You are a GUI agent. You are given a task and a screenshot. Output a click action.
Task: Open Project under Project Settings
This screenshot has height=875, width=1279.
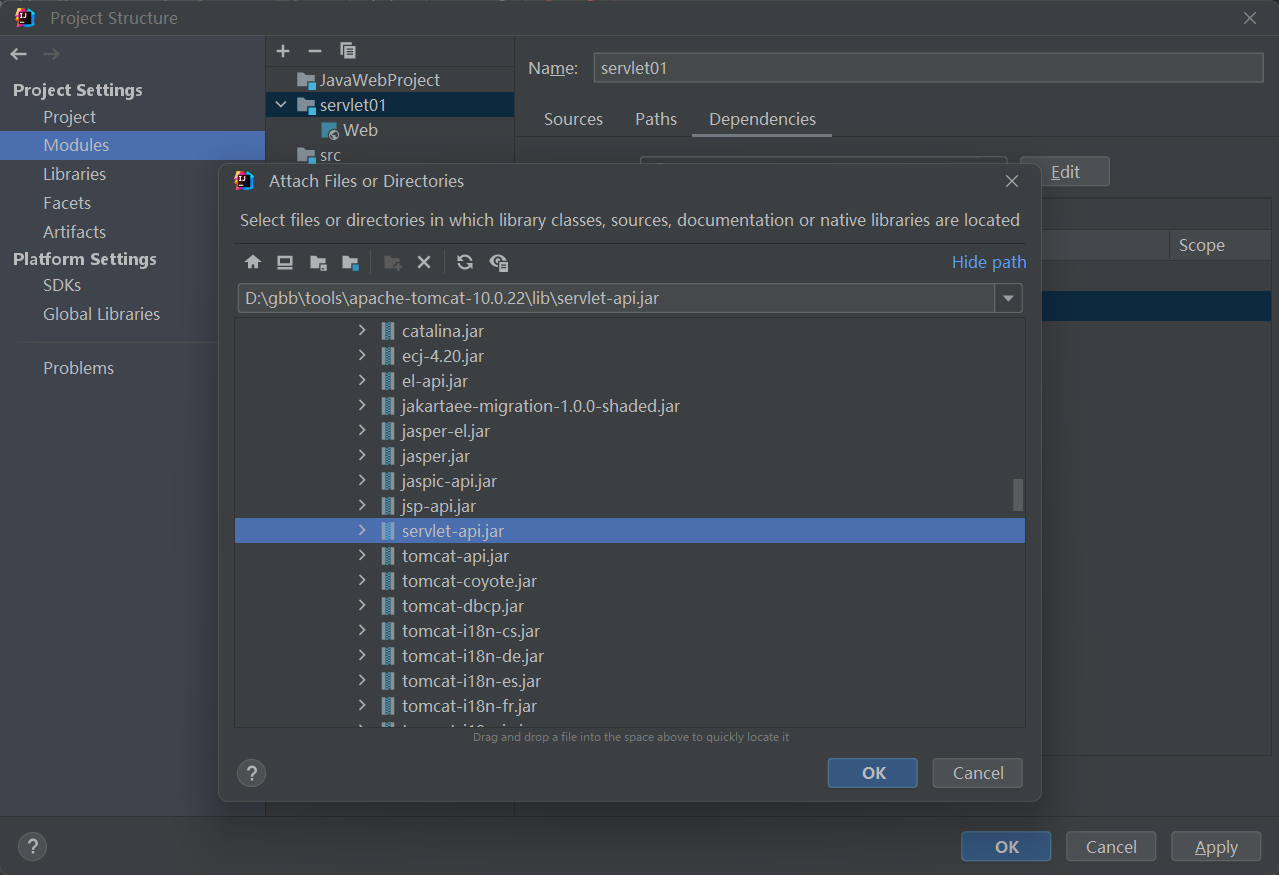[x=69, y=117]
